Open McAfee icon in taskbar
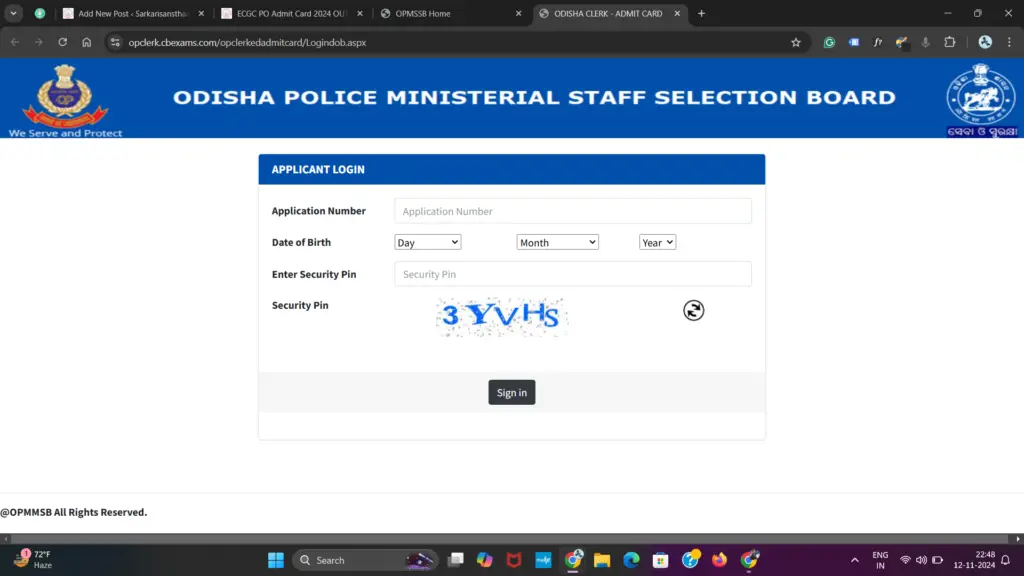Screen dimensions: 1024x576 pos(514,560)
